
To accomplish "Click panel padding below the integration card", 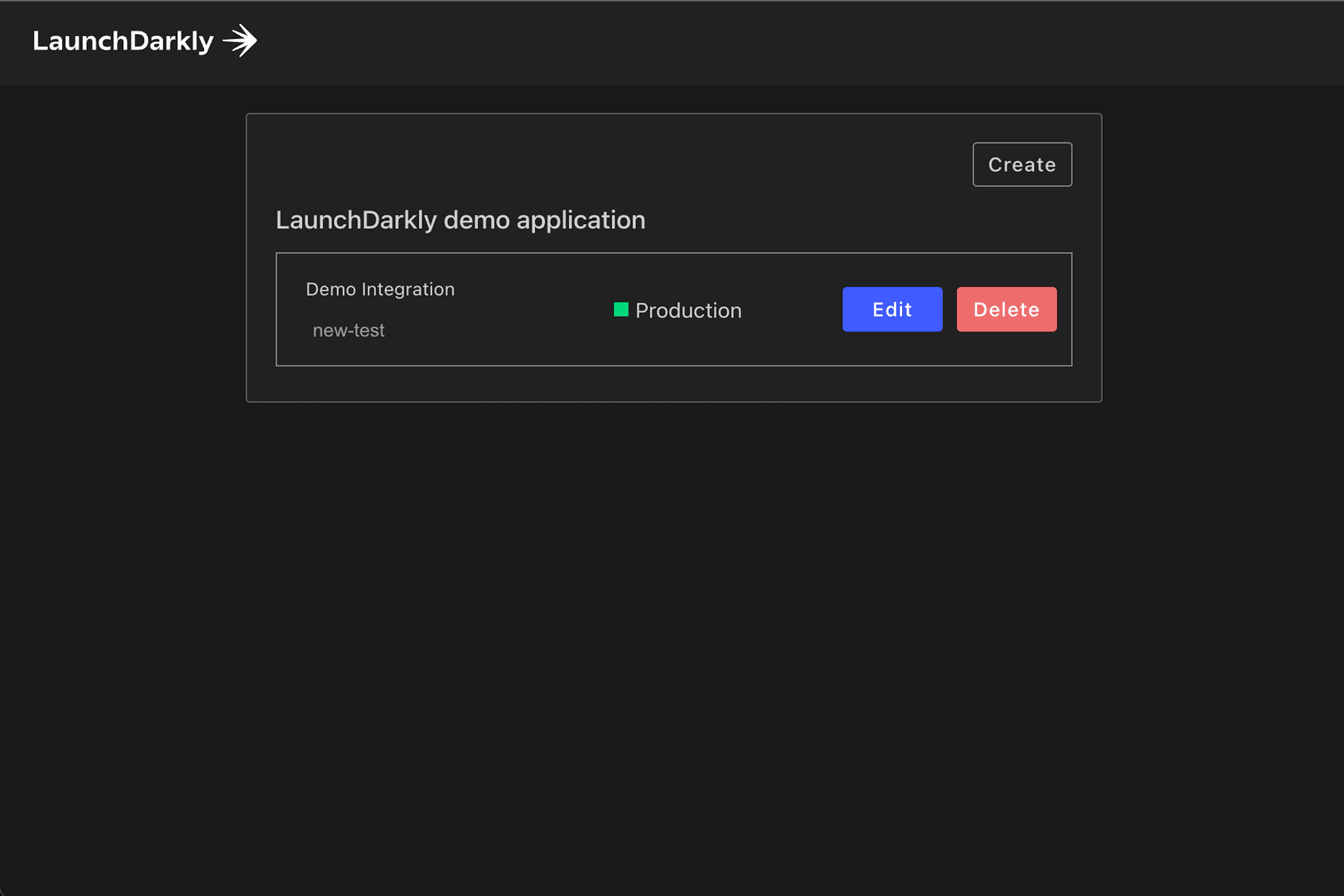I will [673, 383].
